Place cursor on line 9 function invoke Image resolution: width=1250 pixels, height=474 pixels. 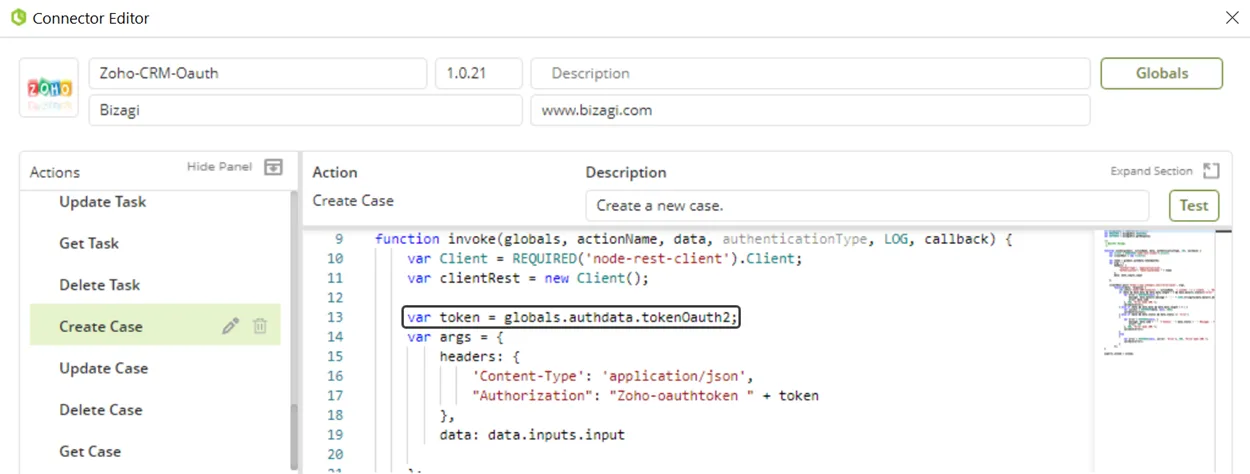(x=693, y=239)
